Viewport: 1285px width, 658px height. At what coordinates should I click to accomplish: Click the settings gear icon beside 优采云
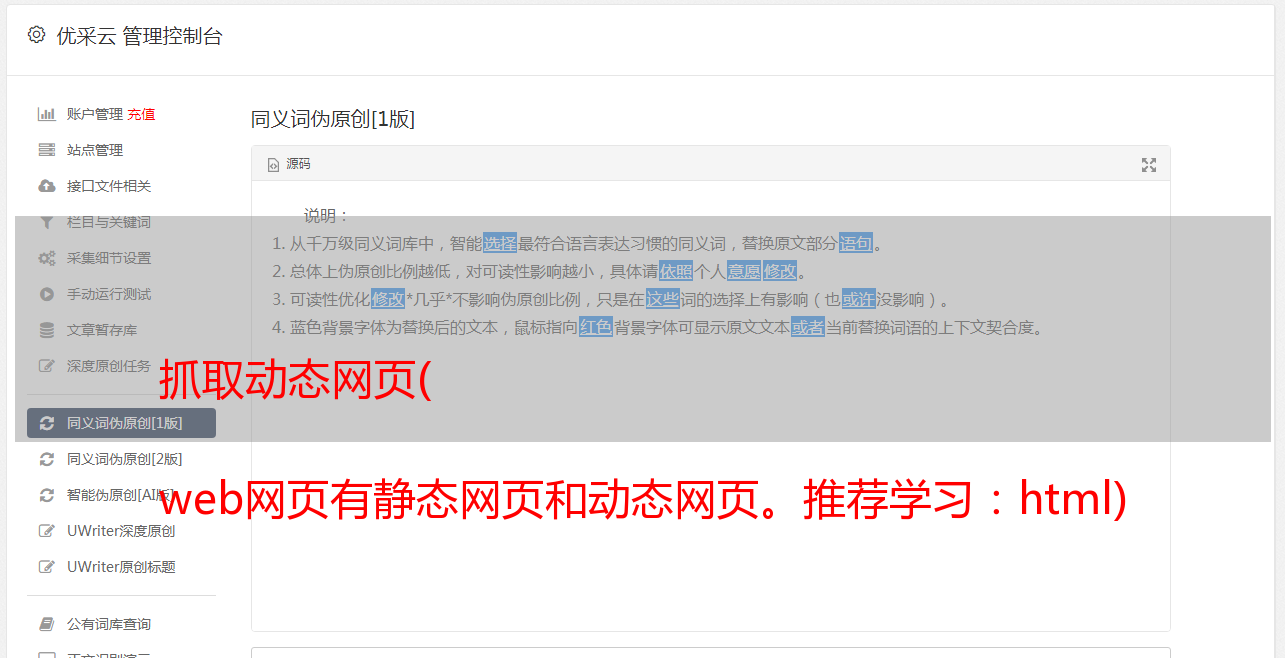tap(36, 35)
